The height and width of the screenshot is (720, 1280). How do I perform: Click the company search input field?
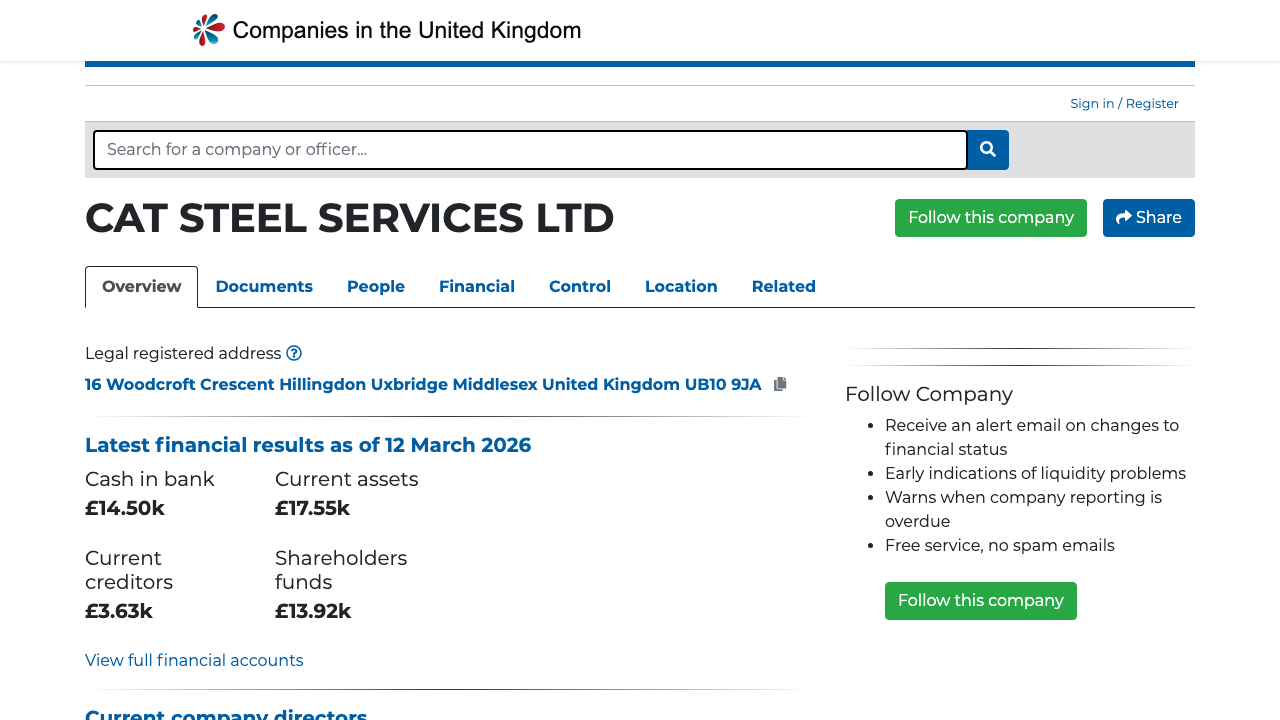click(x=530, y=149)
